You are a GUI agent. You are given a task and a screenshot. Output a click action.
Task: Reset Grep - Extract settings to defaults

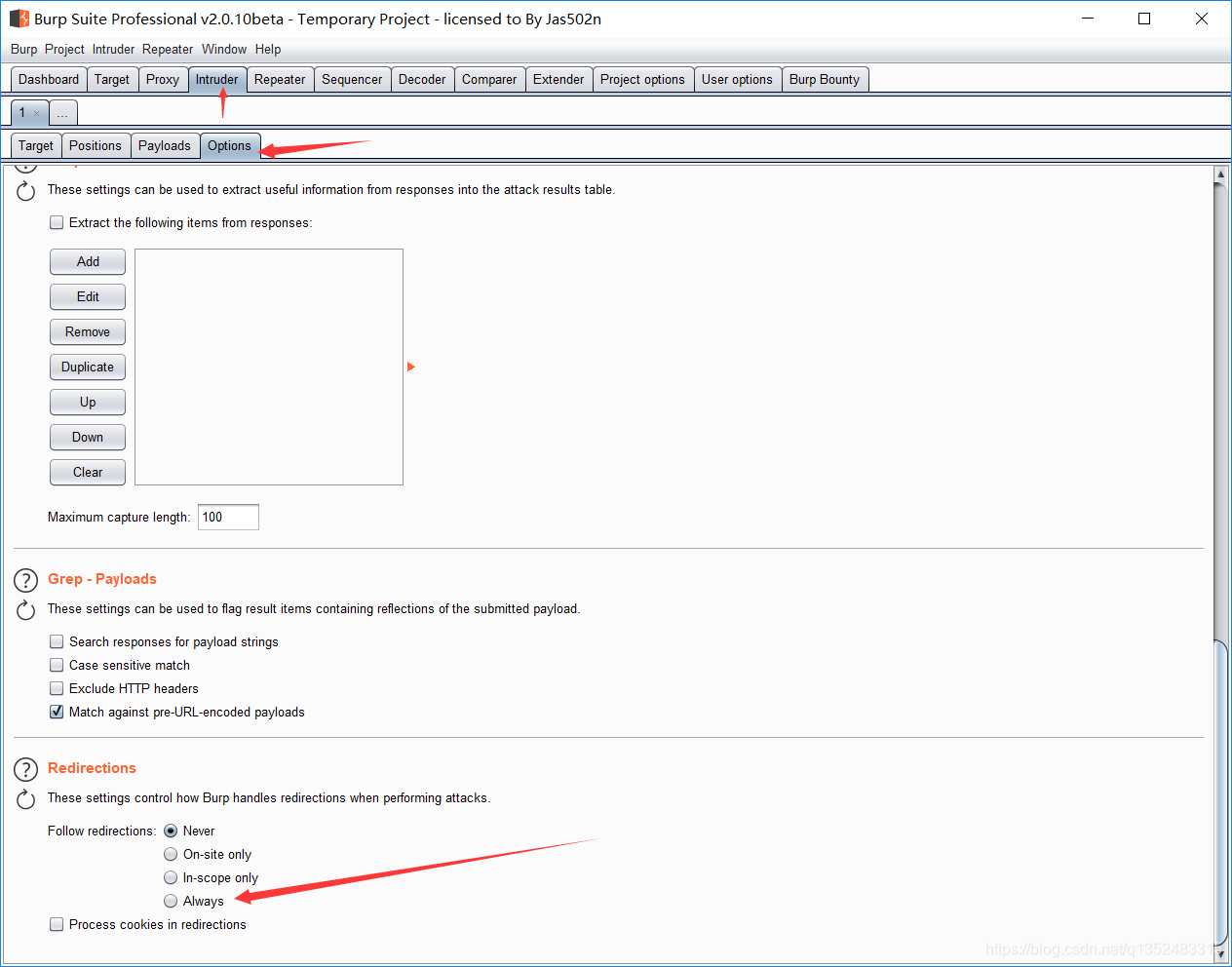pyautogui.click(x=25, y=191)
